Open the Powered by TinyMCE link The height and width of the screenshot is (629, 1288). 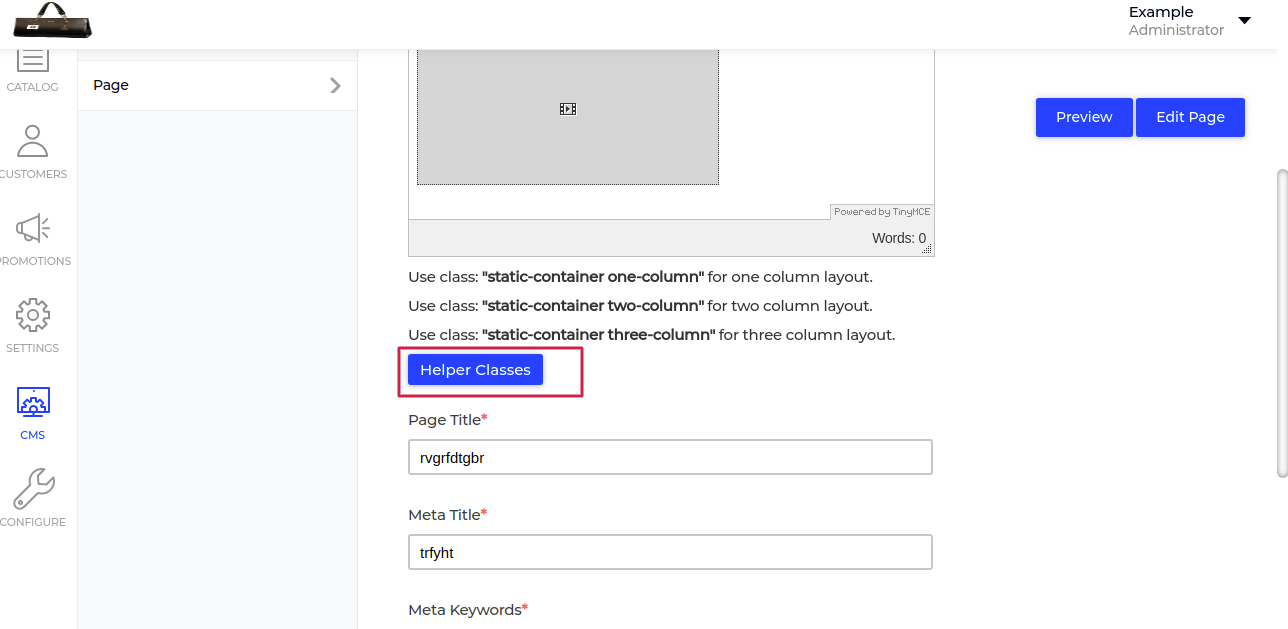882,212
